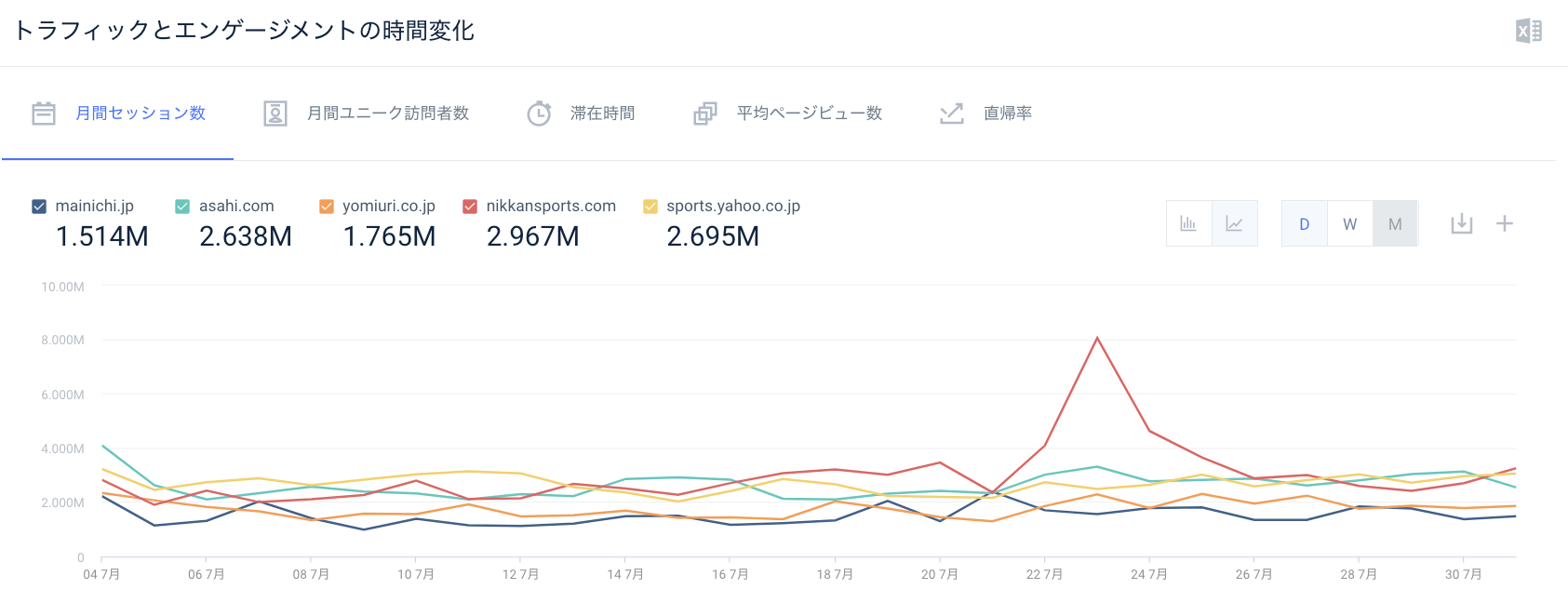Viewport: 1568px width, 616px height.
Task: Select monthly granularity M button
Action: tap(1394, 224)
